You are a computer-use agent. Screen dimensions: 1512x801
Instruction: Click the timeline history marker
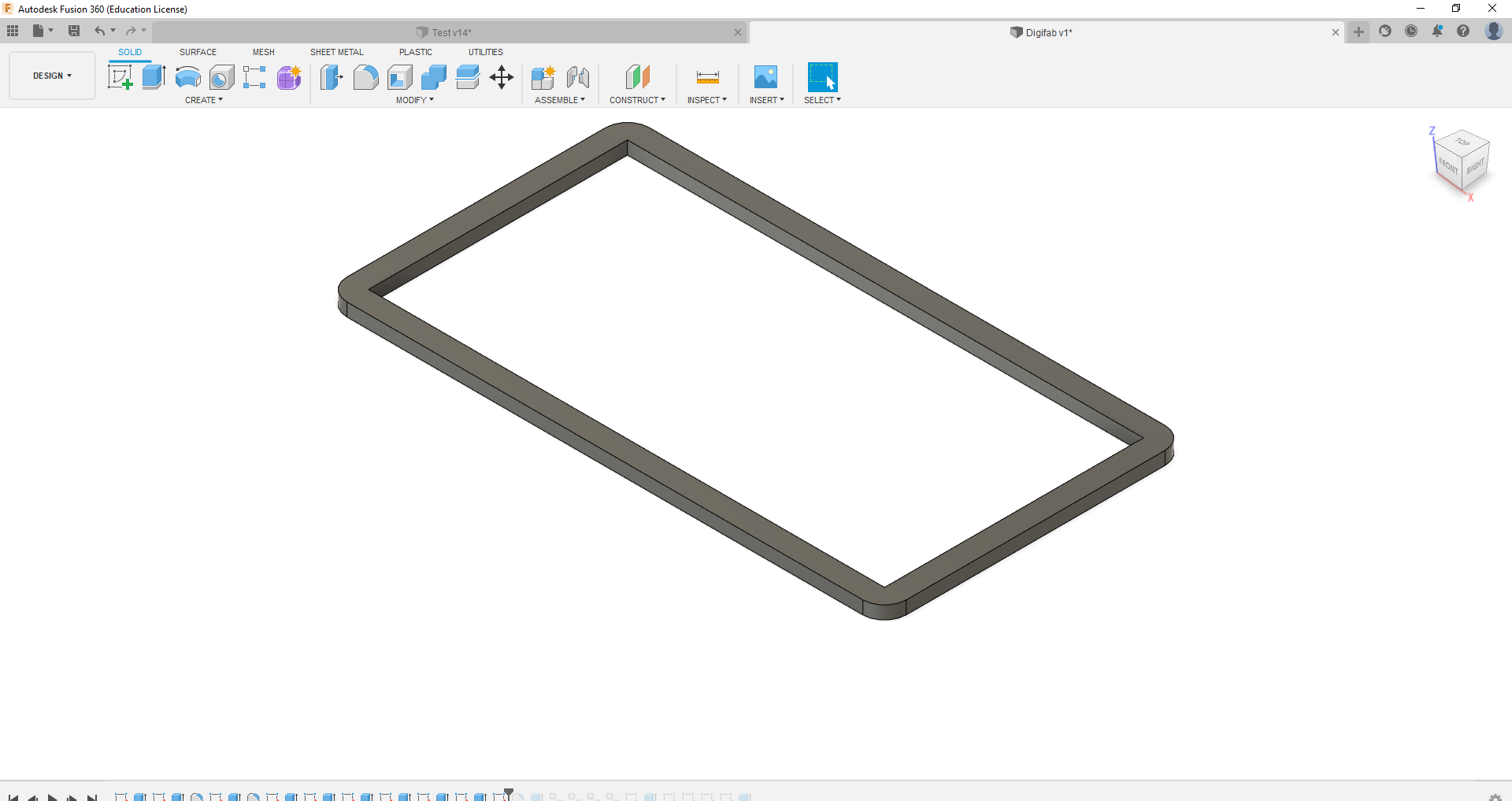click(509, 793)
